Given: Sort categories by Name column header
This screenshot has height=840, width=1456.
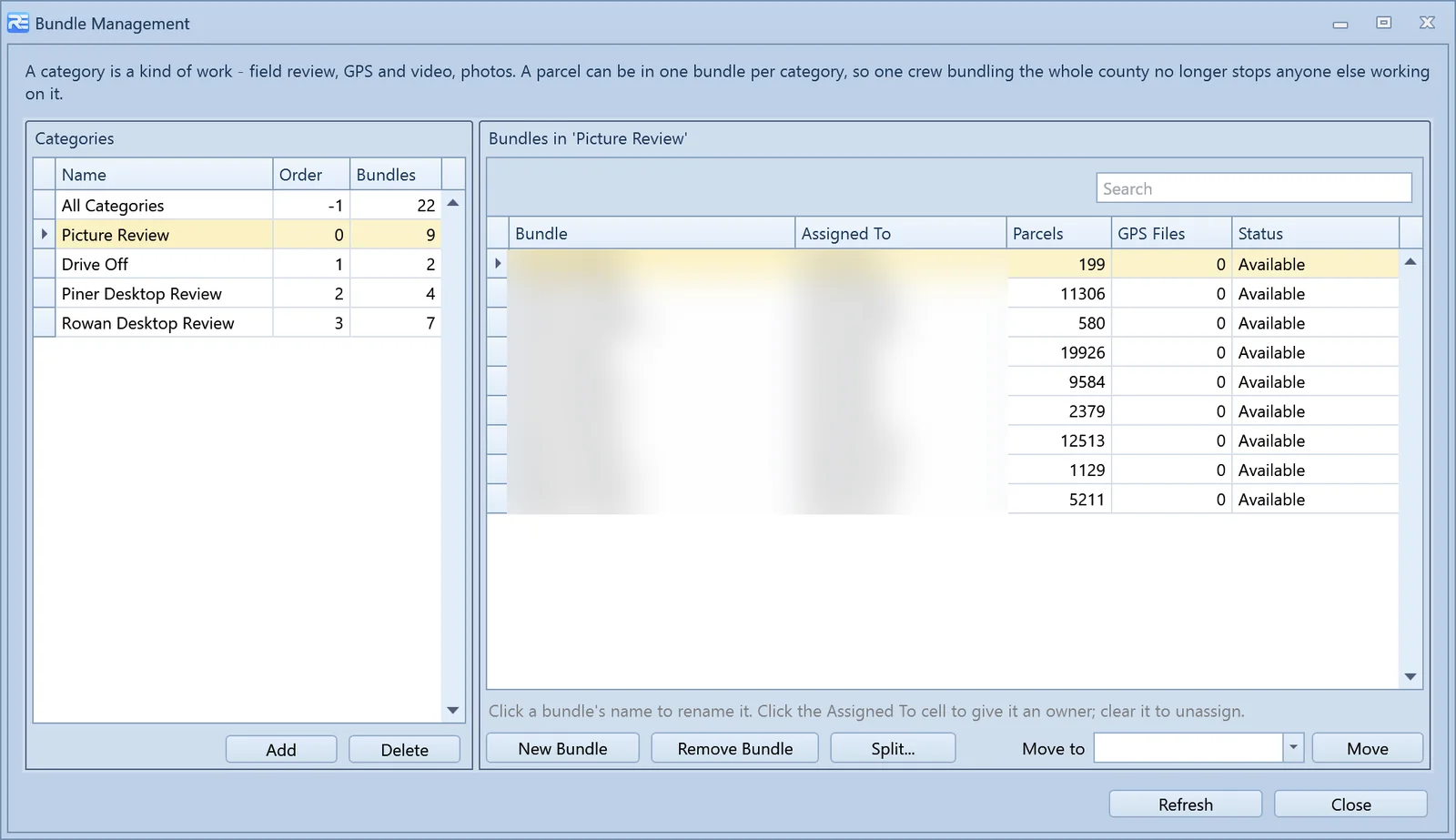Looking at the screenshot, I should click(x=164, y=175).
